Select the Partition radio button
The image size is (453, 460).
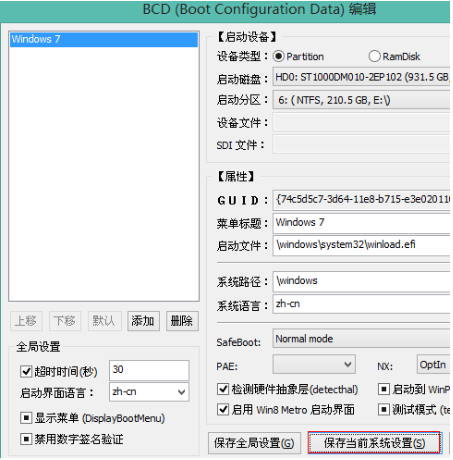pyautogui.click(x=278, y=56)
